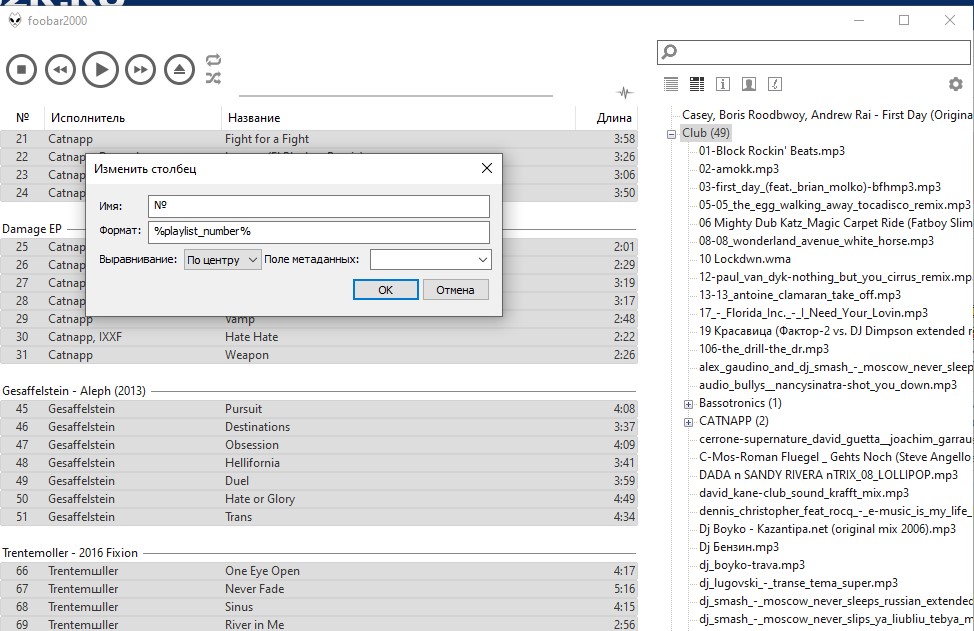
Task: Open settings via the gear icon
Action: (955, 85)
